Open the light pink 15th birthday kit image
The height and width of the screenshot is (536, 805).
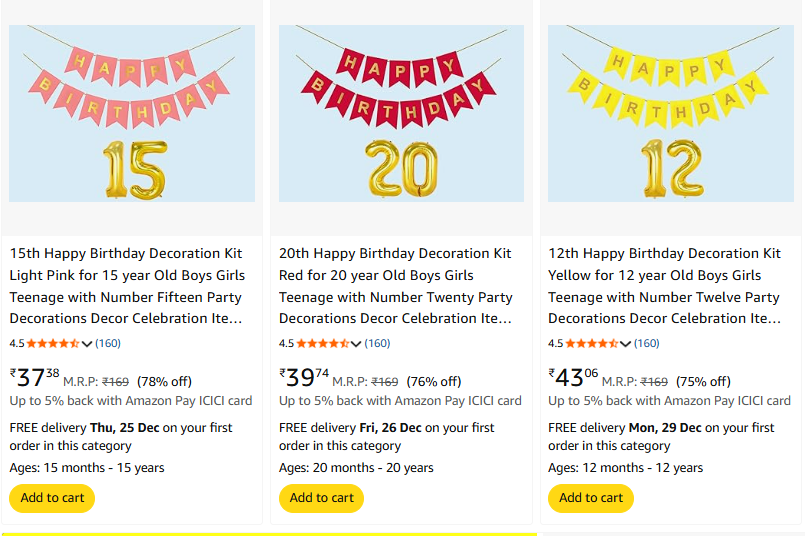click(132, 114)
